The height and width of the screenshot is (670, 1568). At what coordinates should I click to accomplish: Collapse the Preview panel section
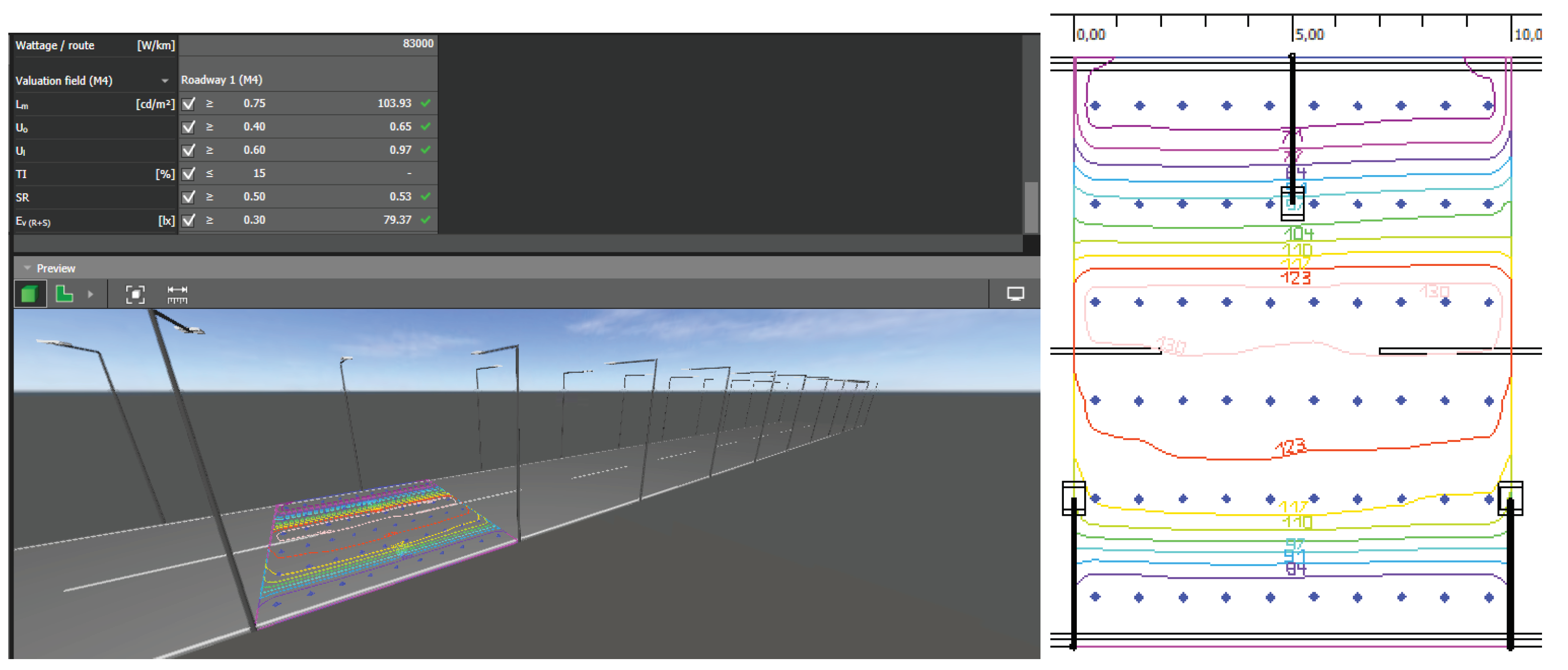27,269
